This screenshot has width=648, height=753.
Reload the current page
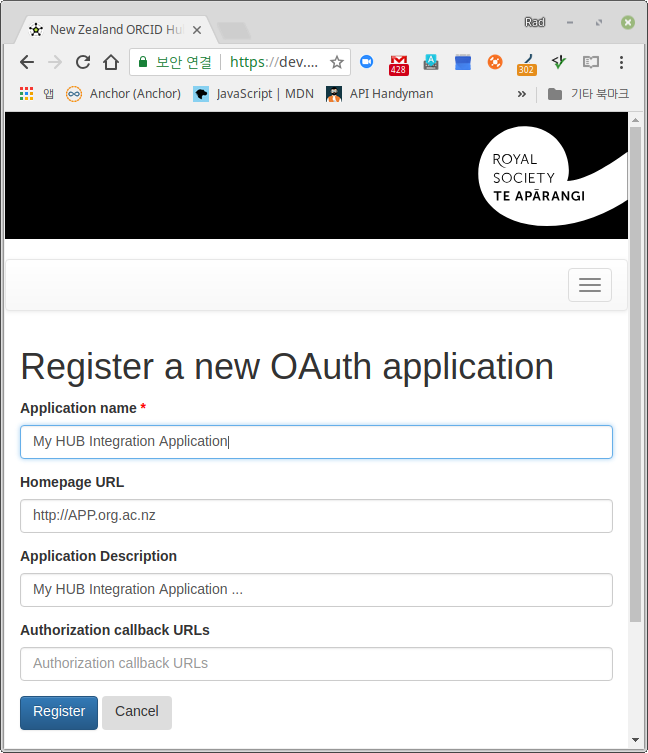click(x=83, y=62)
